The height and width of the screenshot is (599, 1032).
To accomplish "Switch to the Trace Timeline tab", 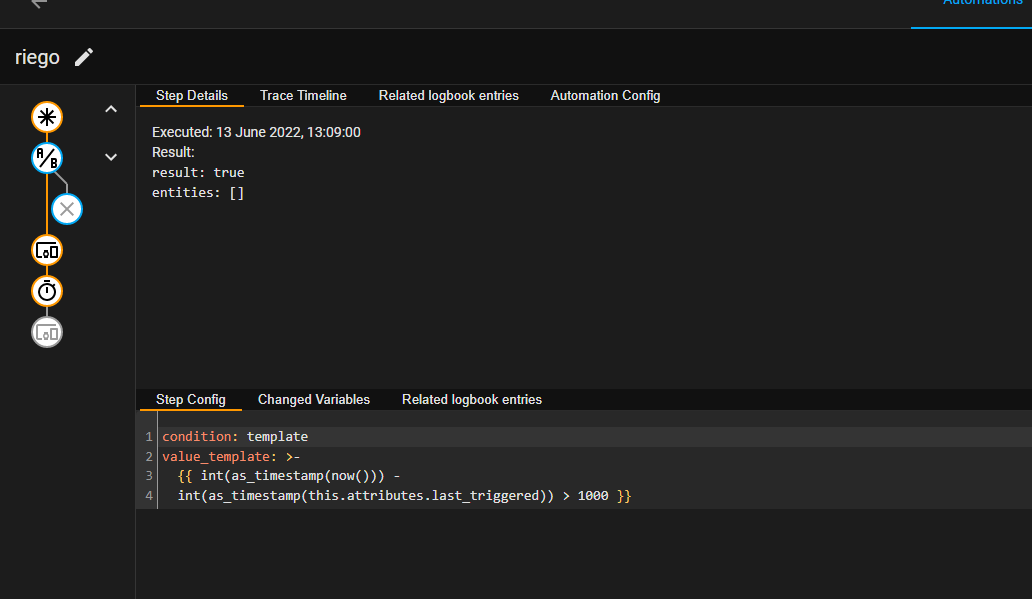I will [303, 95].
